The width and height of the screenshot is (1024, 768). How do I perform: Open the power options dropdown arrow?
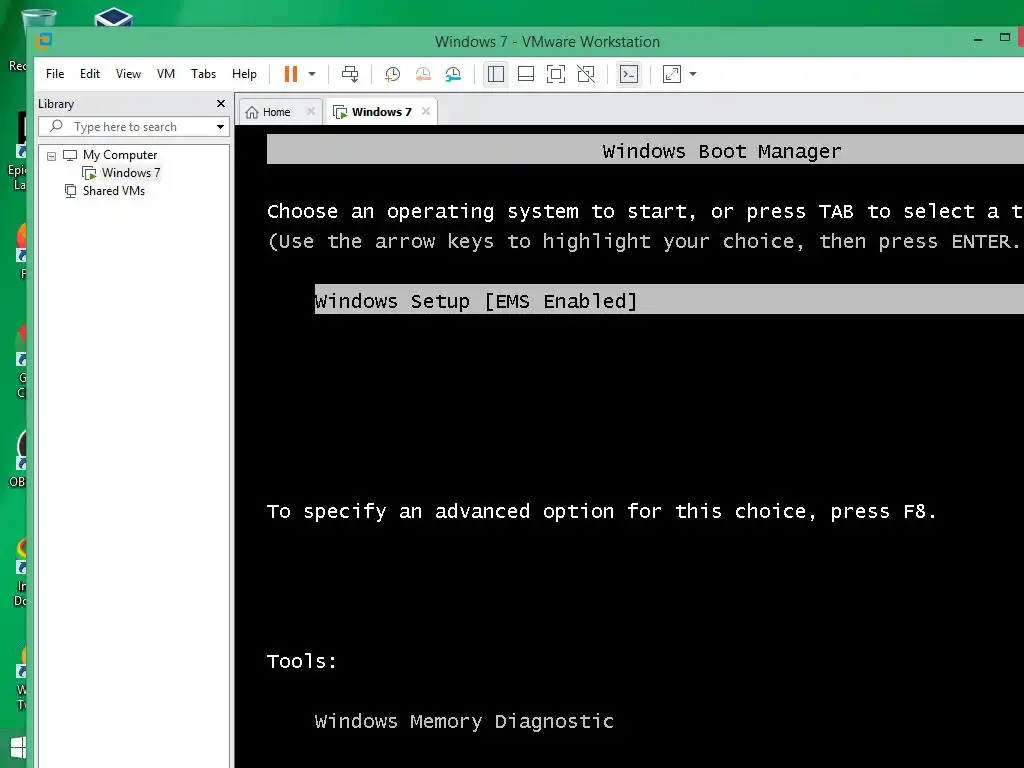click(x=312, y=74)
